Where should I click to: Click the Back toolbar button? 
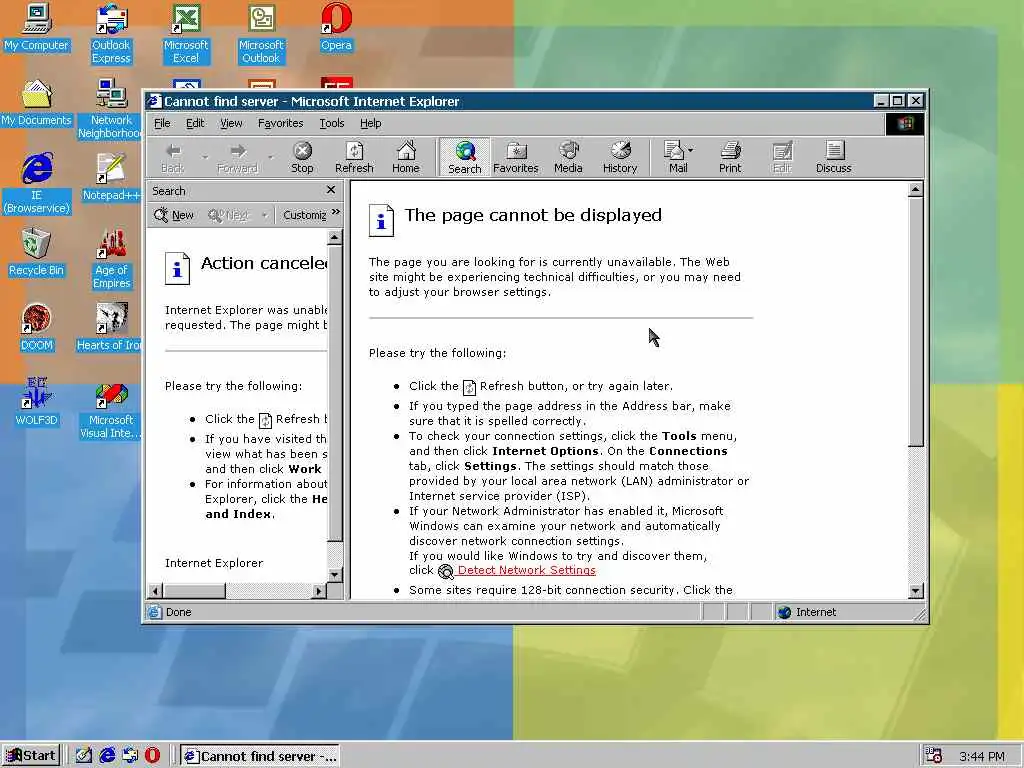point(173,158)
